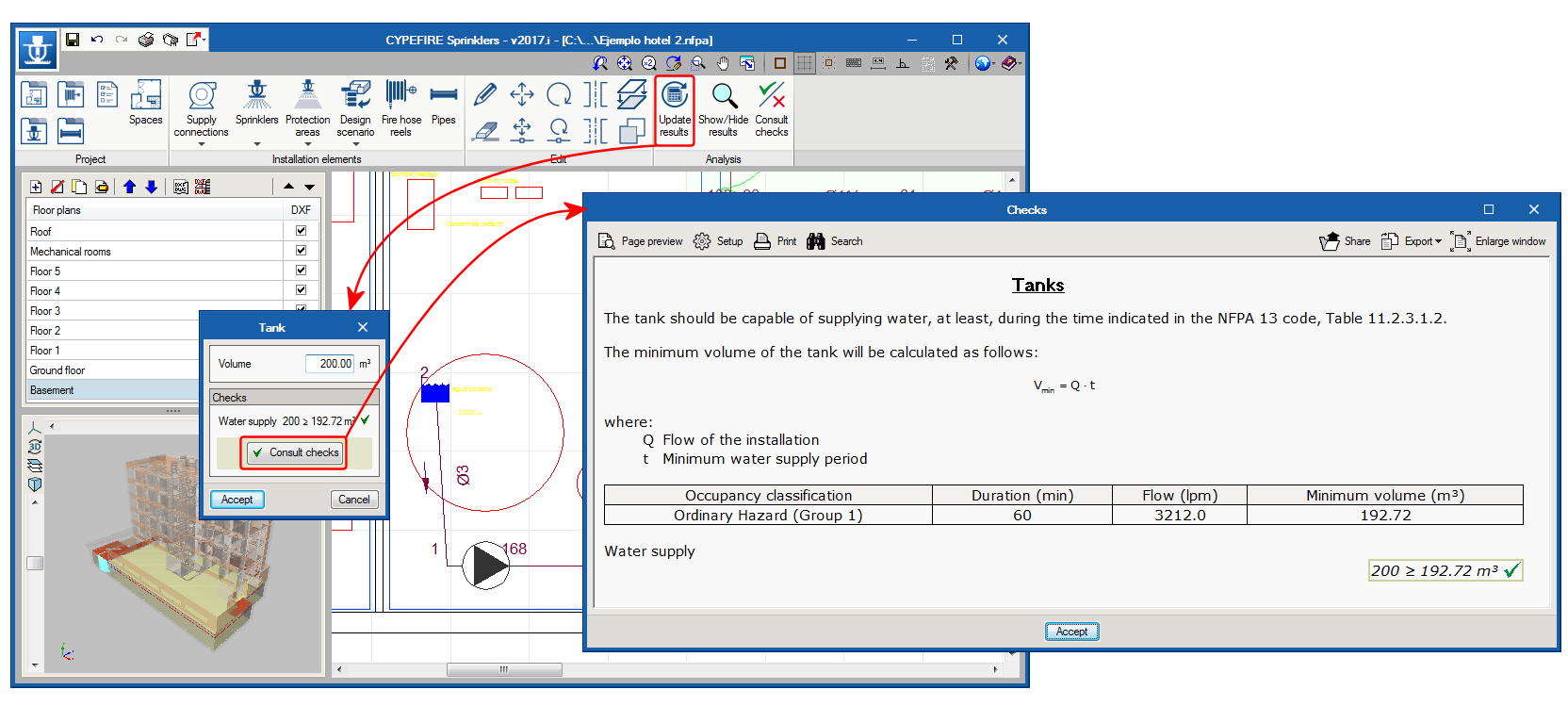Image resolution: width=1568 pixels, height=706 pixels.
Task: Toggle the DXF checkbox for Floor 5
Action: click(x=301, y=271)
